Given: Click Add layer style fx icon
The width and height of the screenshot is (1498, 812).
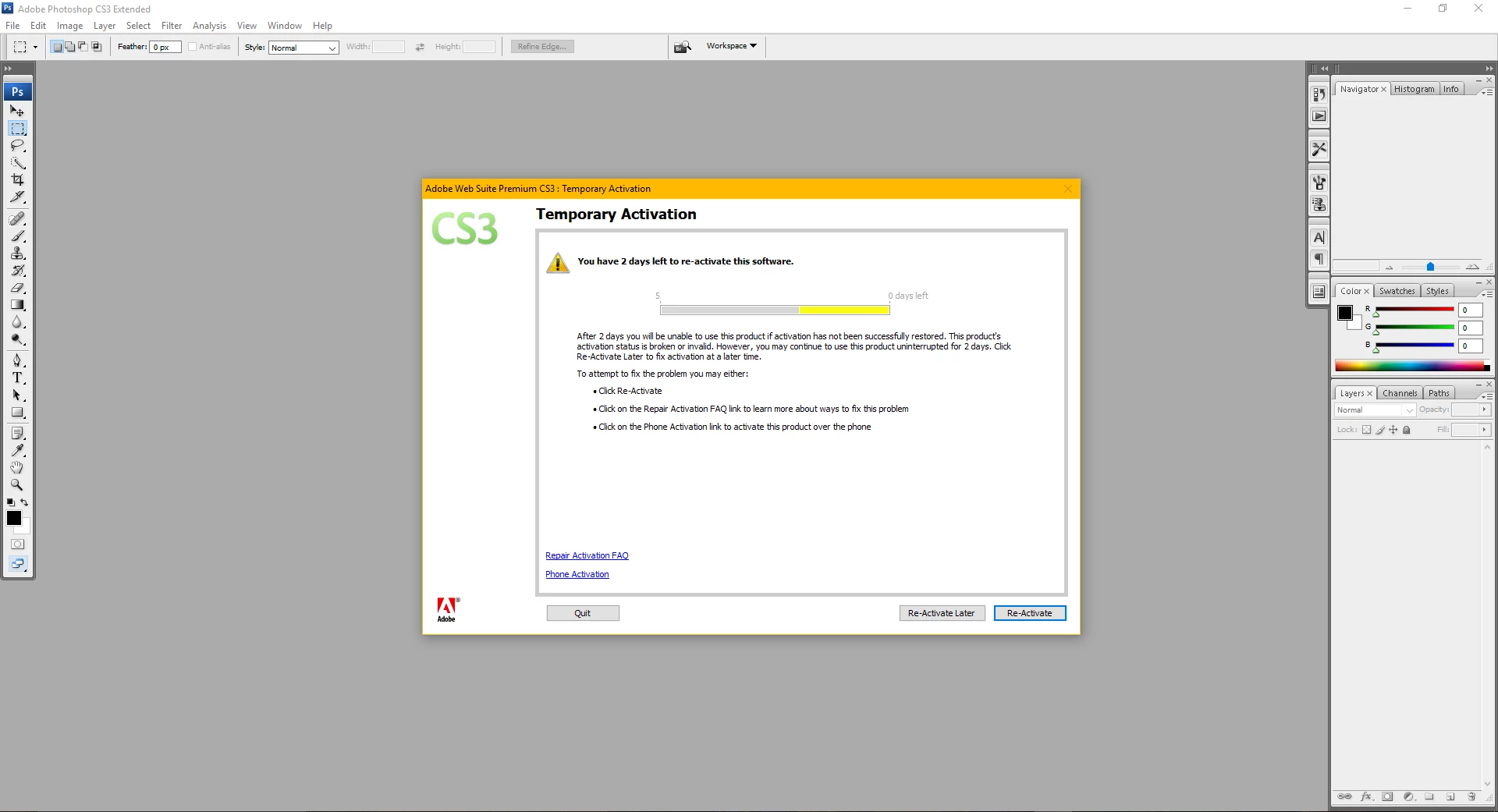Looking at the screenshot, I should [1366, 796].
